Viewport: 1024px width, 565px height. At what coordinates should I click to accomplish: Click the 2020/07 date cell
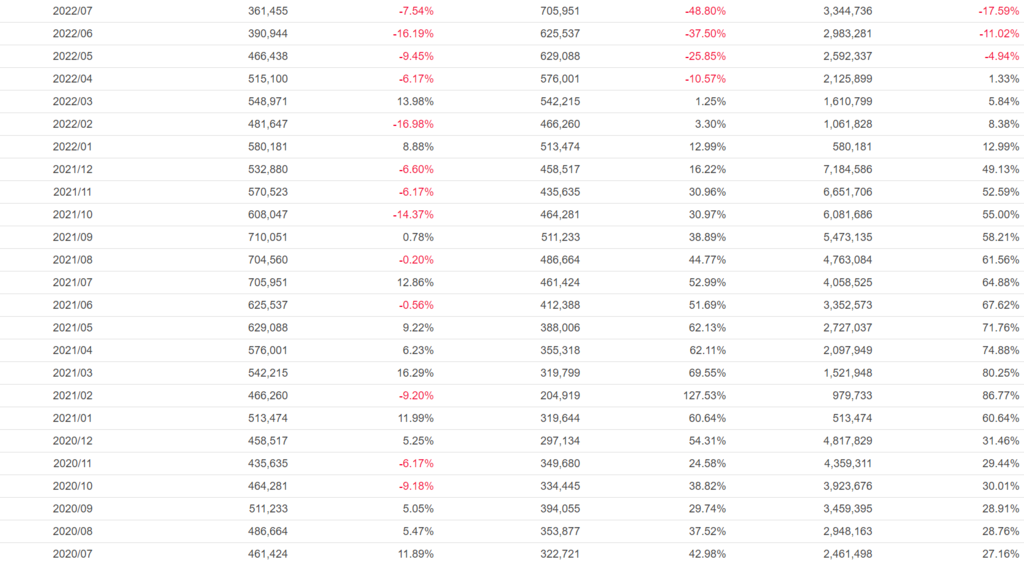pos(72,553)
